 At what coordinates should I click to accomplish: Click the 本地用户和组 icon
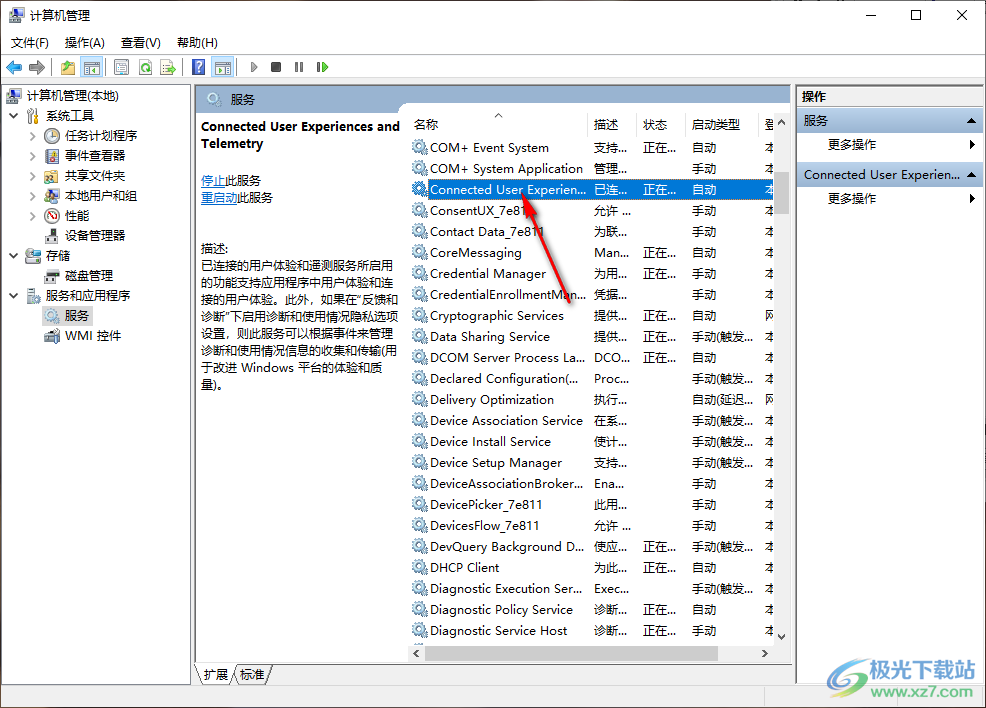52,196
